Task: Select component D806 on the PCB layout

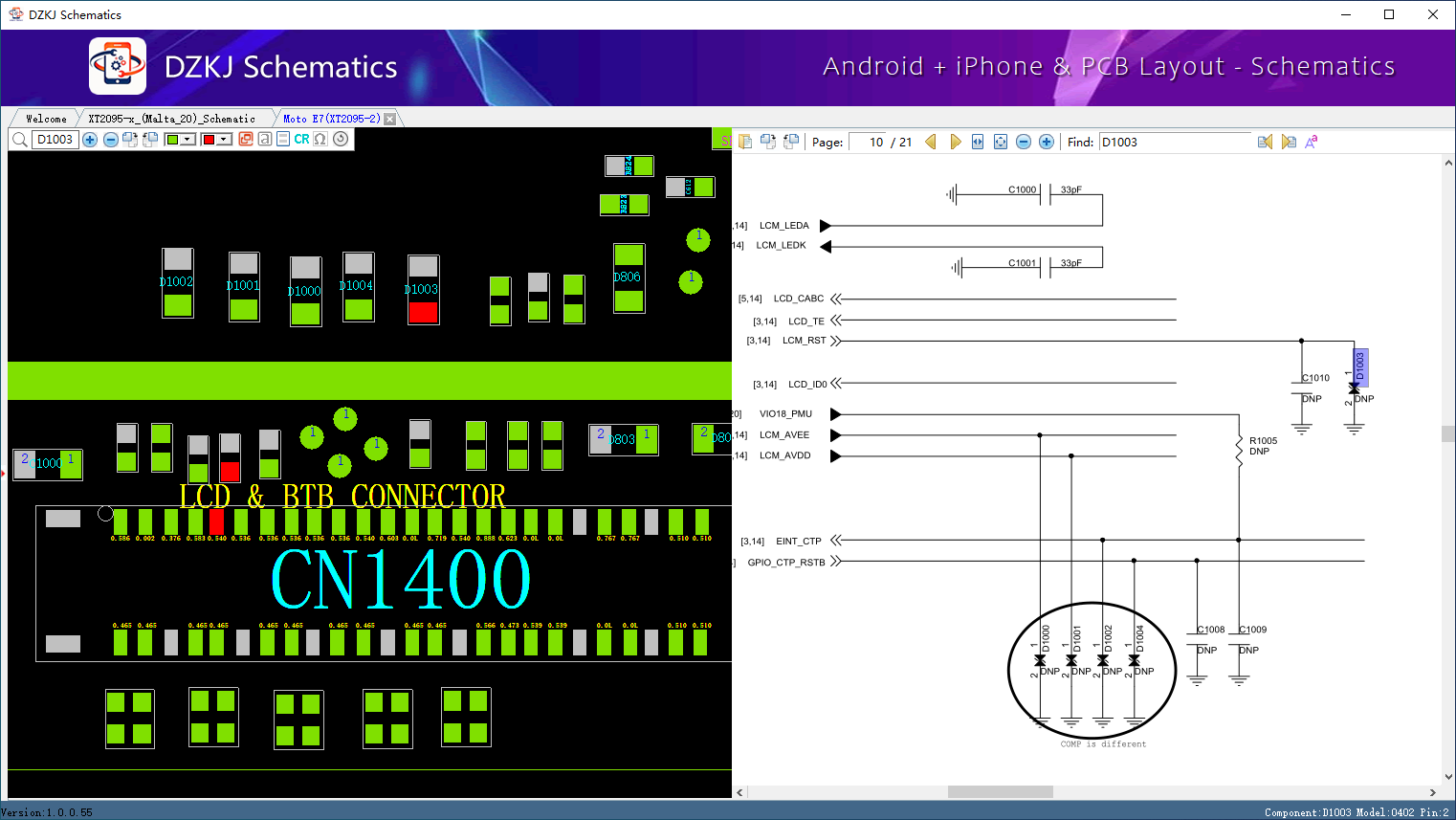Action: click(629, 277)
